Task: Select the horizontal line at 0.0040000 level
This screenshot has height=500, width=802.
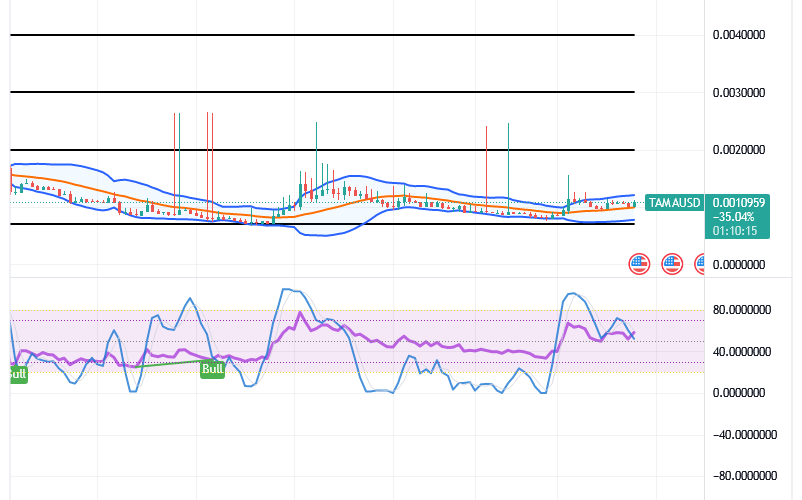Action: click(x=322, y=35)
